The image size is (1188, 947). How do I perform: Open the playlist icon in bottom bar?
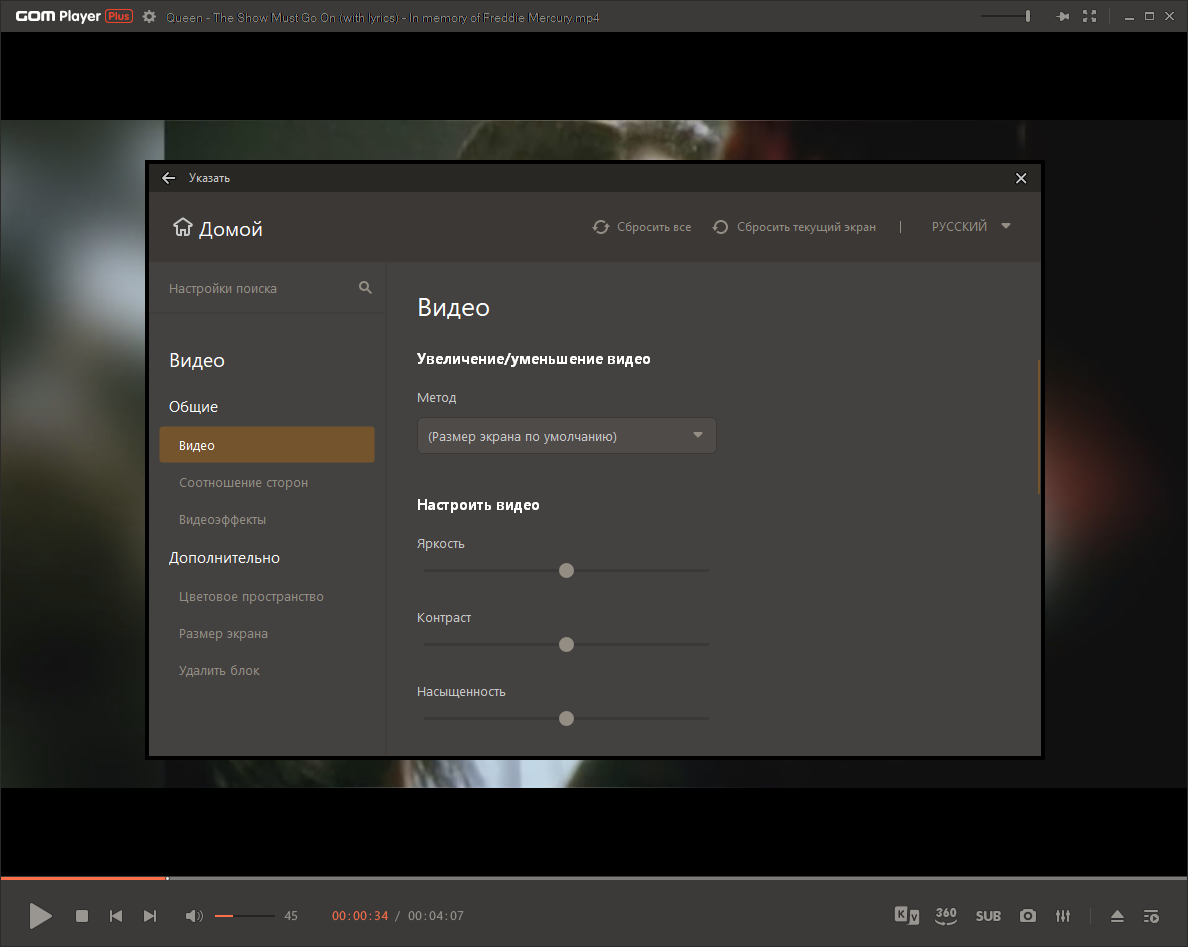pos(1151,917)
